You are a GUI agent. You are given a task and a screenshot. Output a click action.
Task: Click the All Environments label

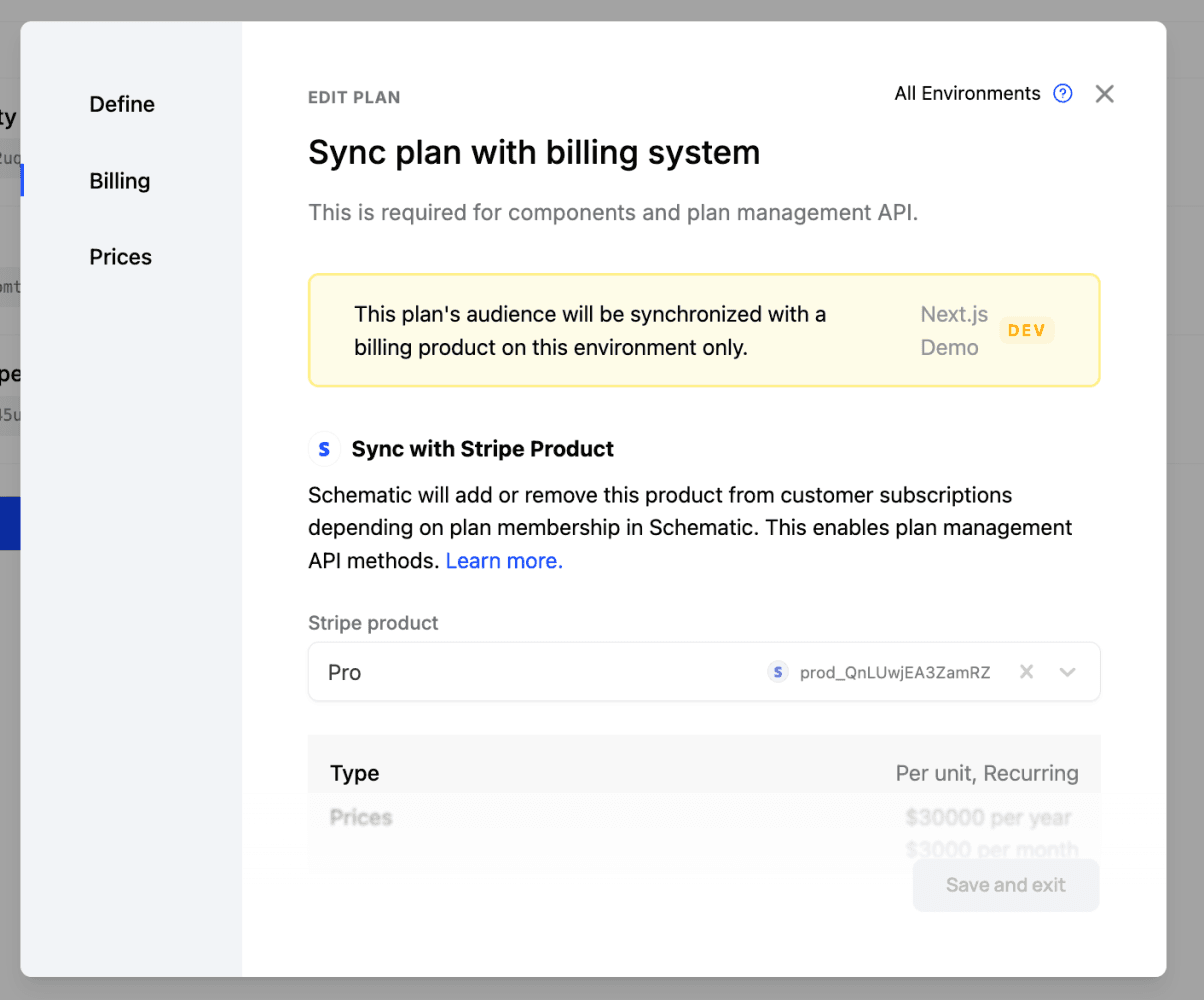coord(967,94)
